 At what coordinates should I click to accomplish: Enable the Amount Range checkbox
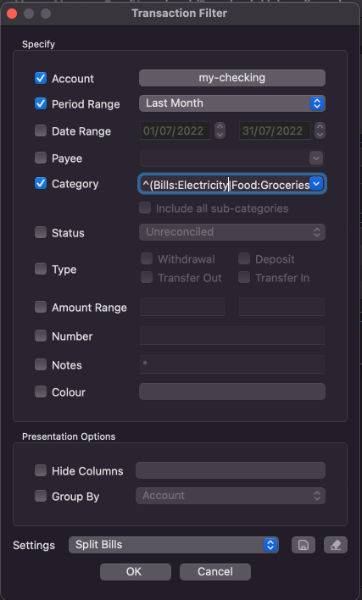[x=41, y=307]
